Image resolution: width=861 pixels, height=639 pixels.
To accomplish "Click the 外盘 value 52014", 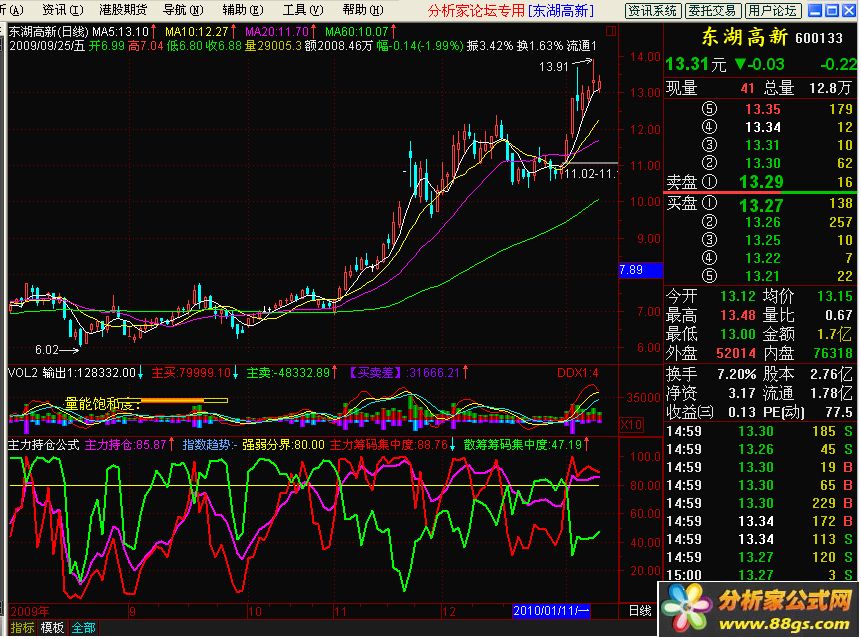I will (736, 354).
